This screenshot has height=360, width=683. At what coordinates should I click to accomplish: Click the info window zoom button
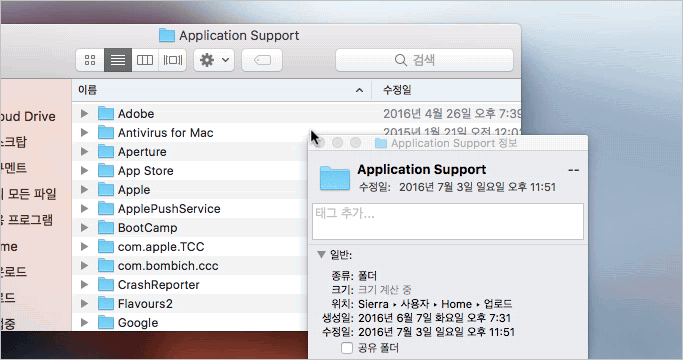tap(355, 143)
